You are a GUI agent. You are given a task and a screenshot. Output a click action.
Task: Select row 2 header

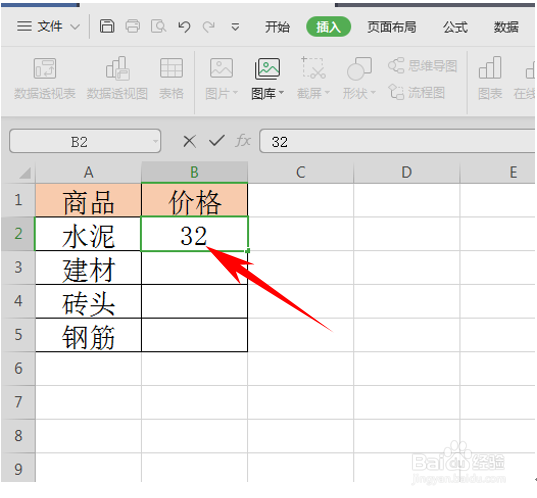tap(18, 234)
